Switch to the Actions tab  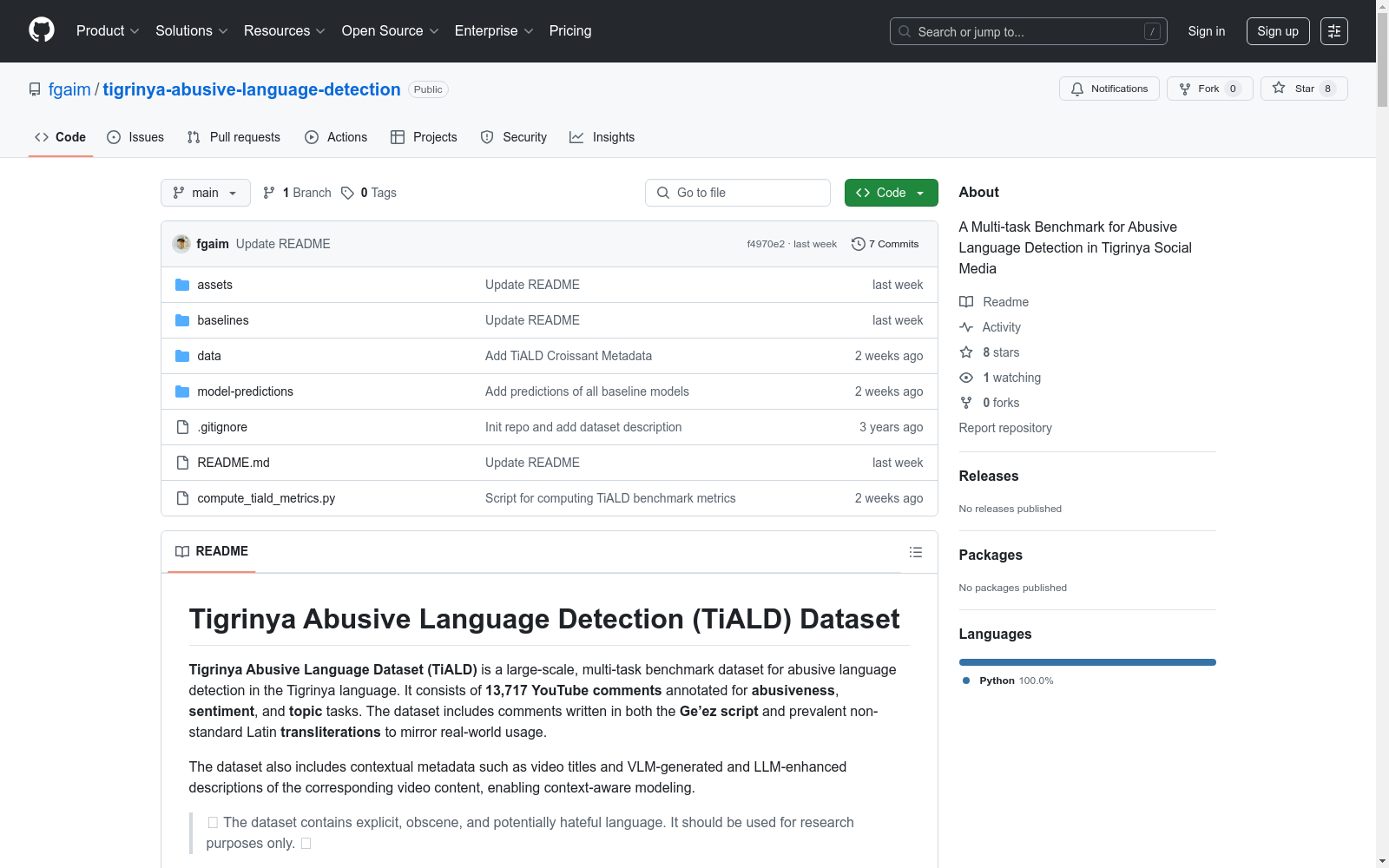(336, 137)
